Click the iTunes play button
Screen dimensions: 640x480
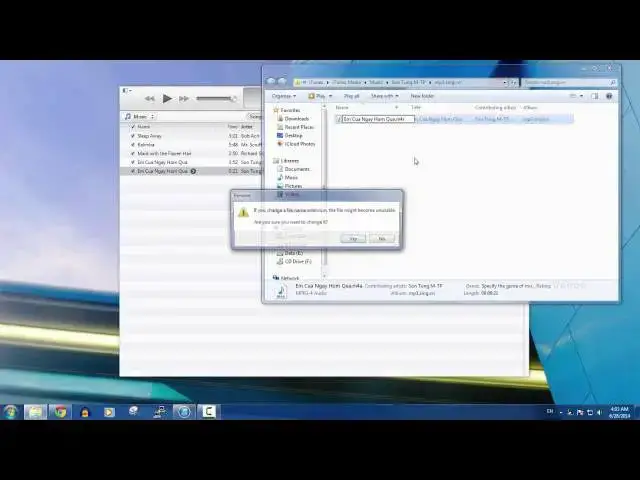(167, 98)
